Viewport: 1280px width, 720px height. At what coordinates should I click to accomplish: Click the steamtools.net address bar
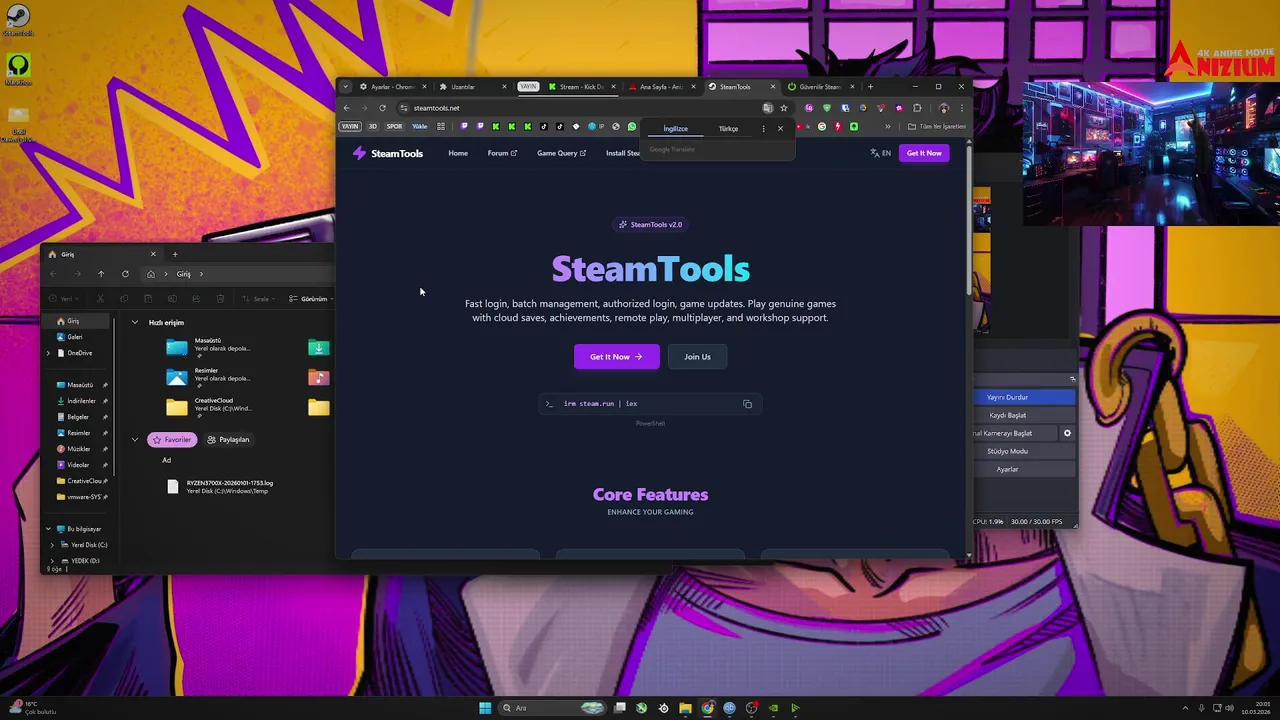click(x=580, y=108)
